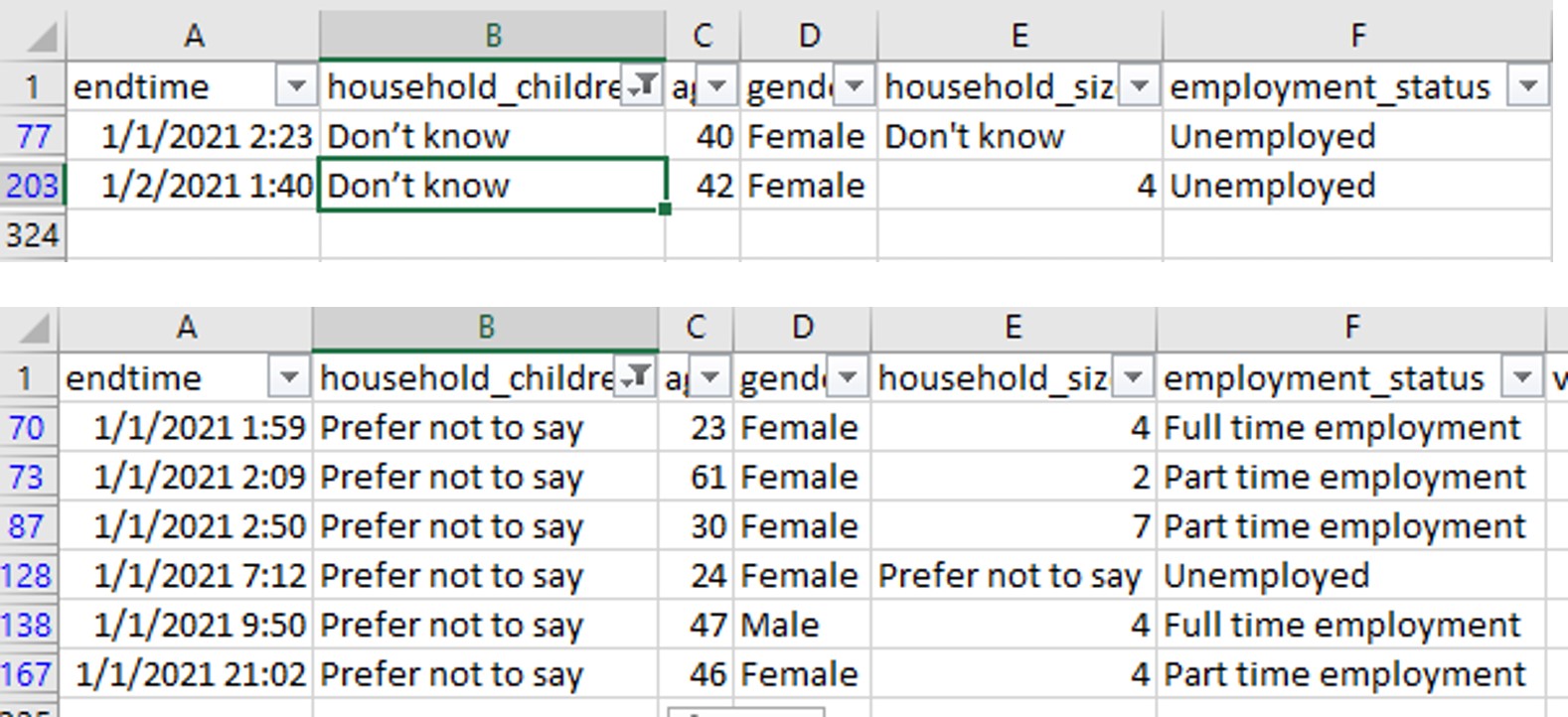Select column B header in the bottom table
Viewport: 1568px width, 717px height.
[x=486, y=326]
